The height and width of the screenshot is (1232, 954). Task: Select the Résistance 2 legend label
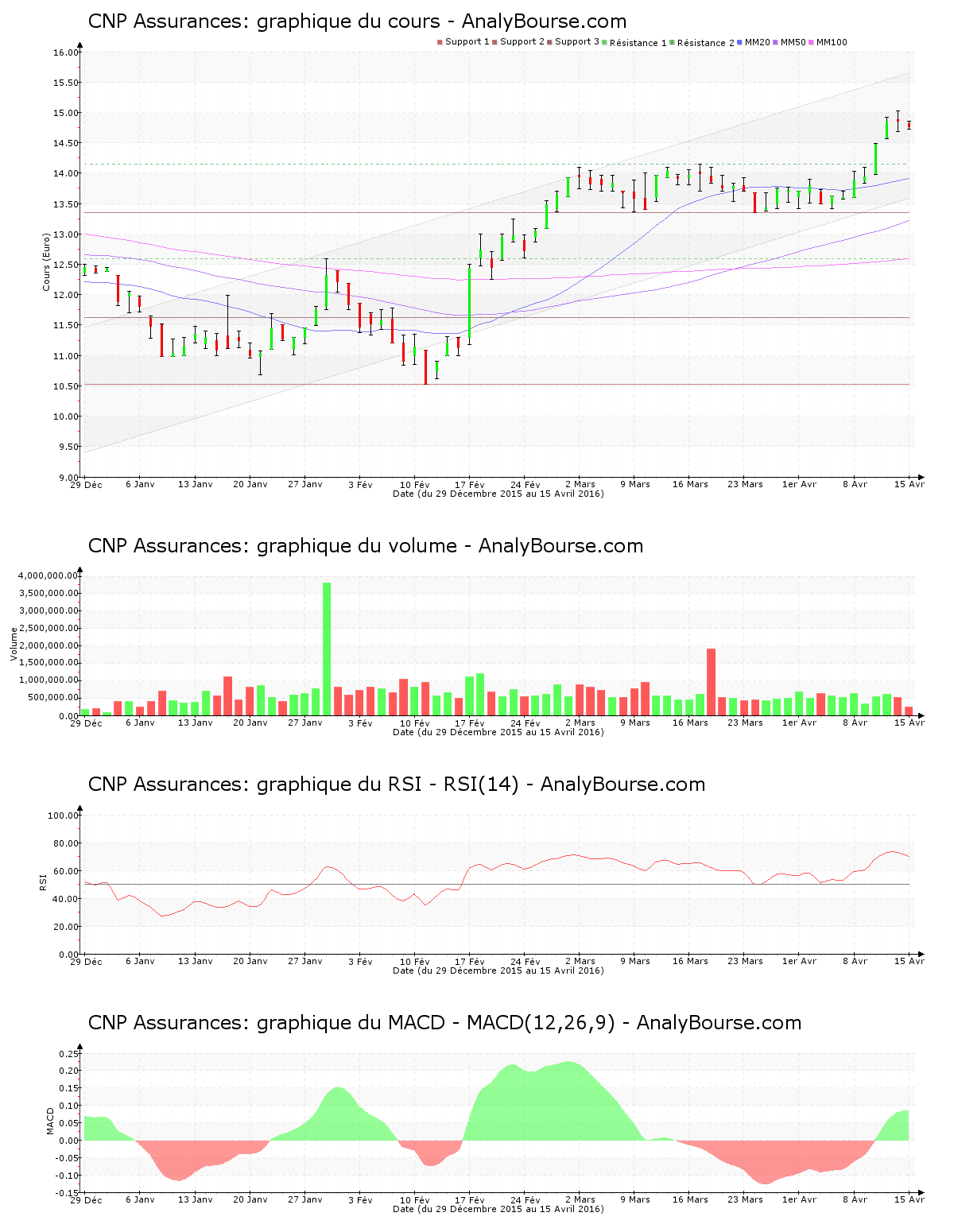(x=706, y=43)
